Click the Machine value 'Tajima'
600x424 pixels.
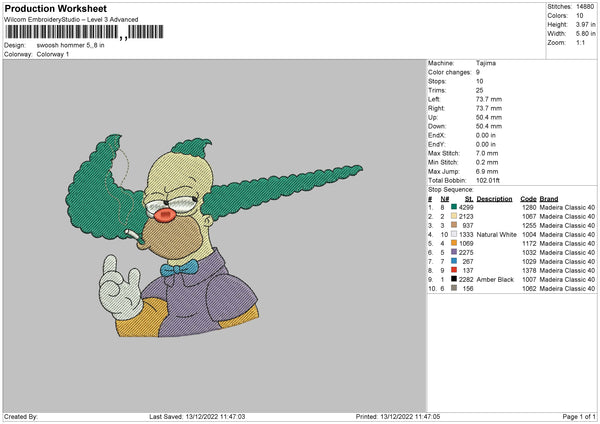click(x=486, y=63)
